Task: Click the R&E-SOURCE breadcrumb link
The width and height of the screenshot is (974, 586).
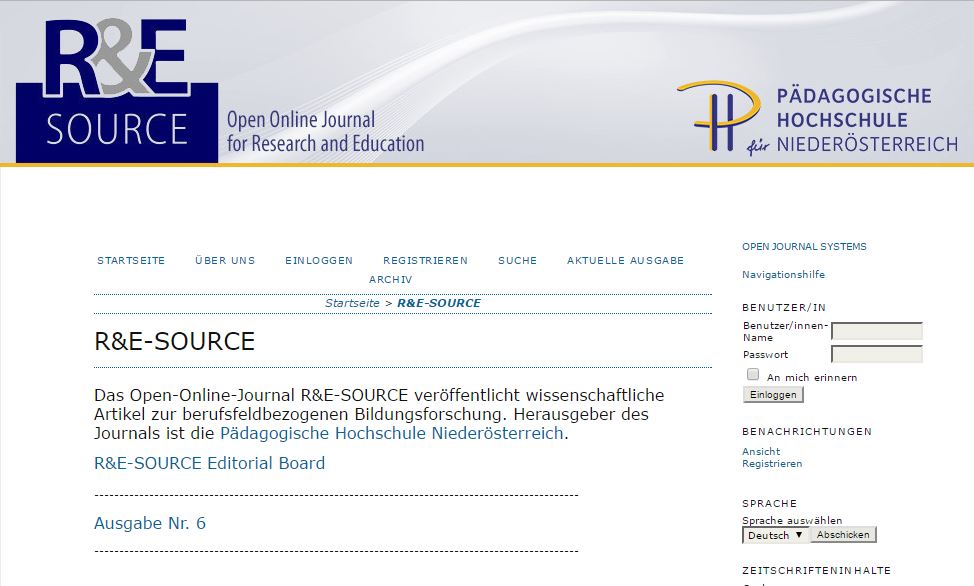Action: tap(439, 303)
